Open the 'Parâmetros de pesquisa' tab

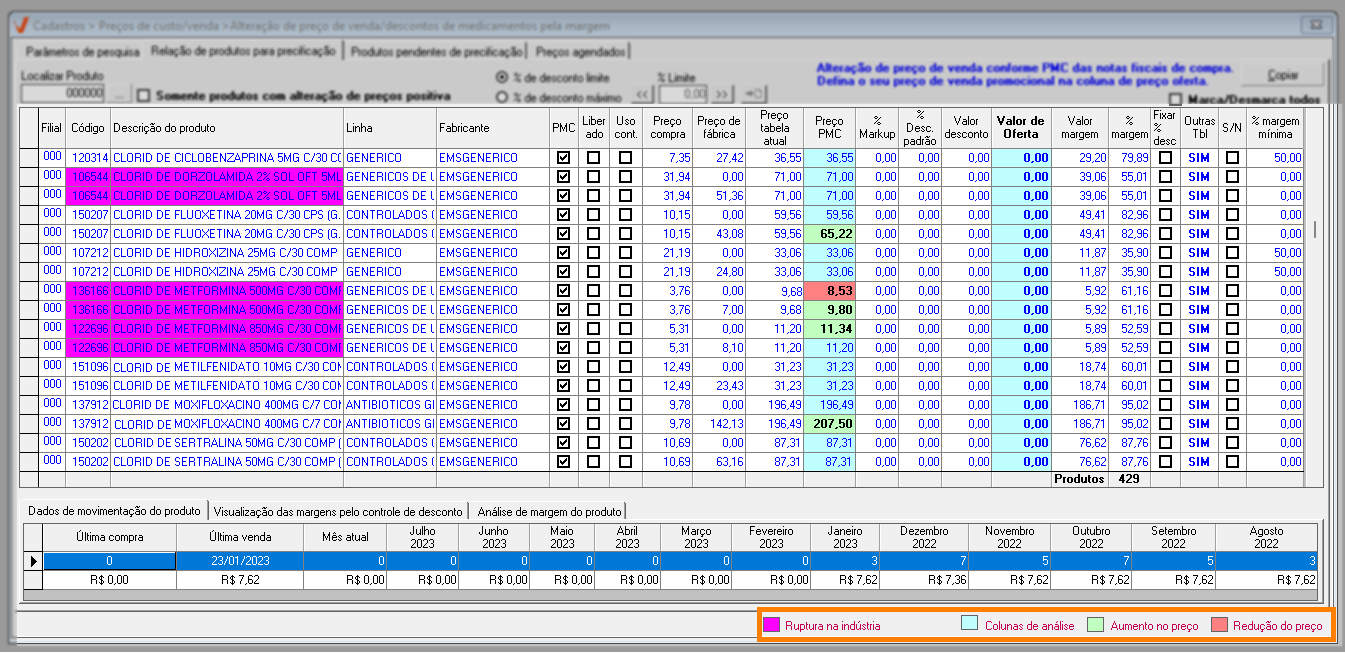coord(82,51)
